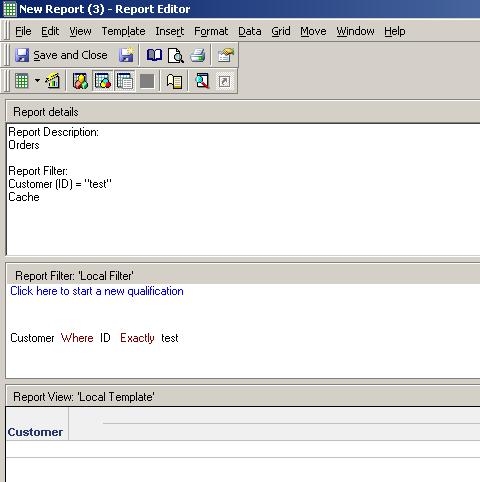
Task: Click the bookmark page toolbar icon
Action: coord(174,81)
